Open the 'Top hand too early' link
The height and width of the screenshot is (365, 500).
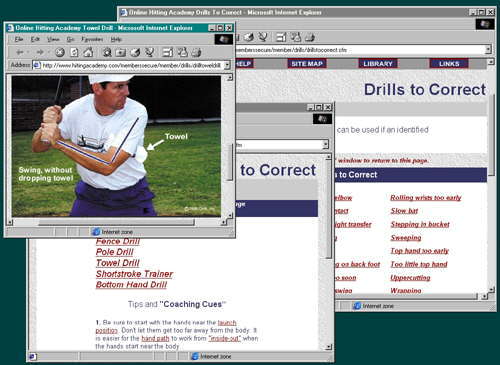click(x=420, y=251)
